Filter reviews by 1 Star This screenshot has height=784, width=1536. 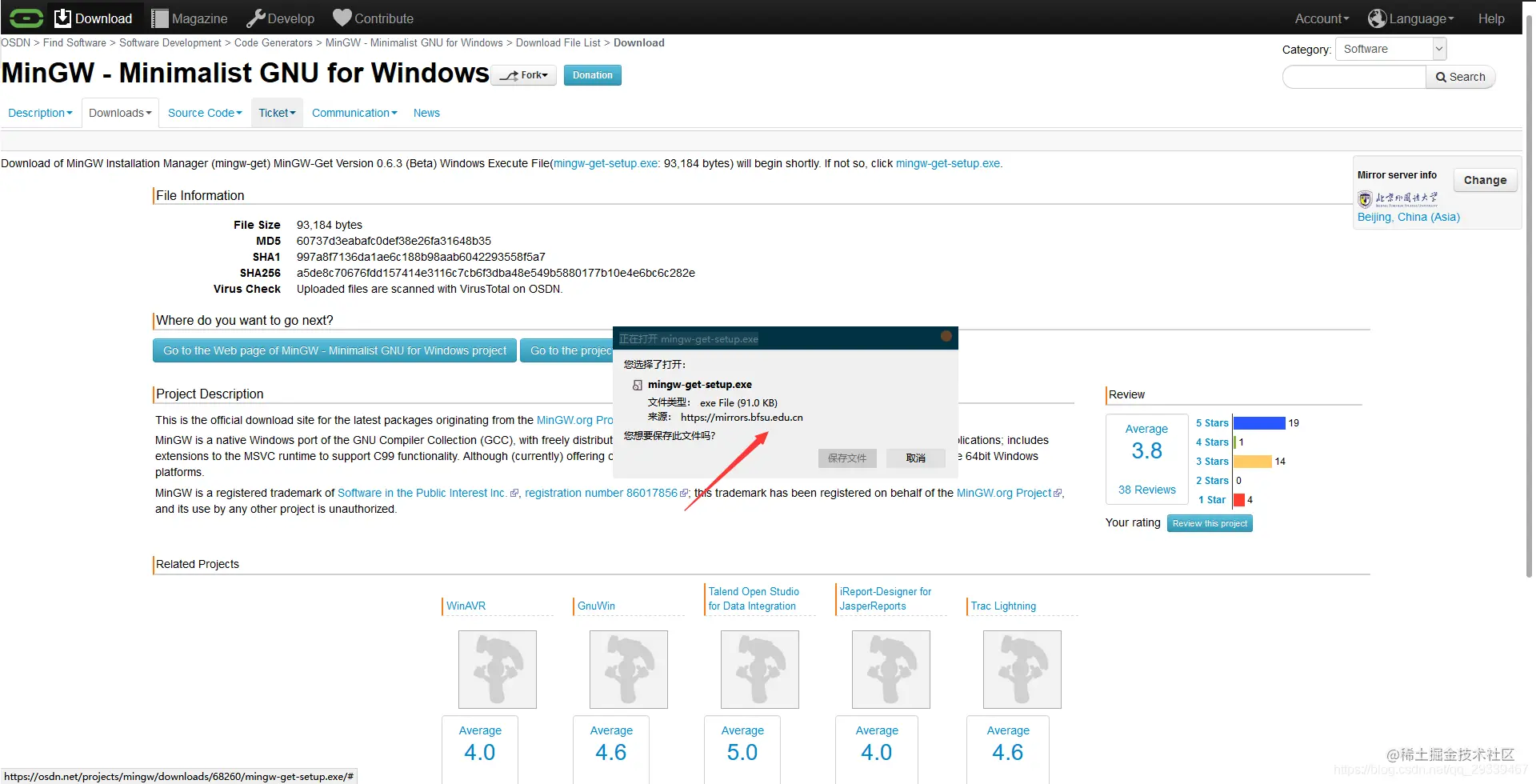1212,500
